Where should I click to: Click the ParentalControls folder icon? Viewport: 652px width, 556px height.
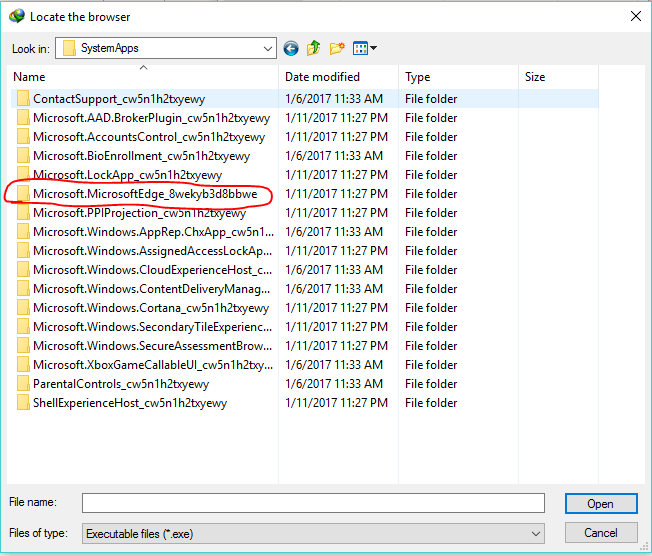pos(23,383)
